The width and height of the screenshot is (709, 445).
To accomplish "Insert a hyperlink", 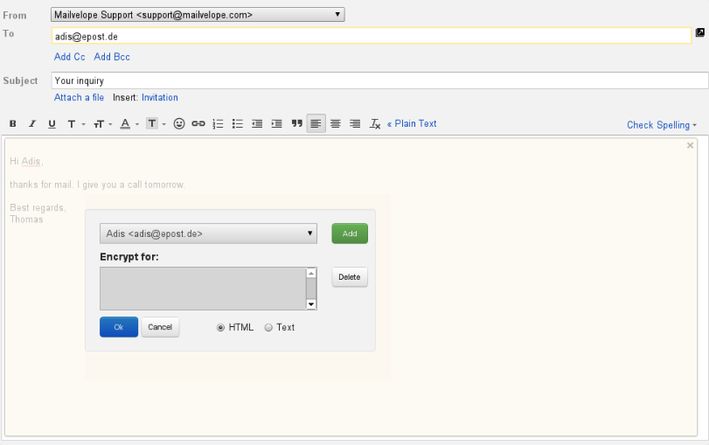I will [198, 123].
